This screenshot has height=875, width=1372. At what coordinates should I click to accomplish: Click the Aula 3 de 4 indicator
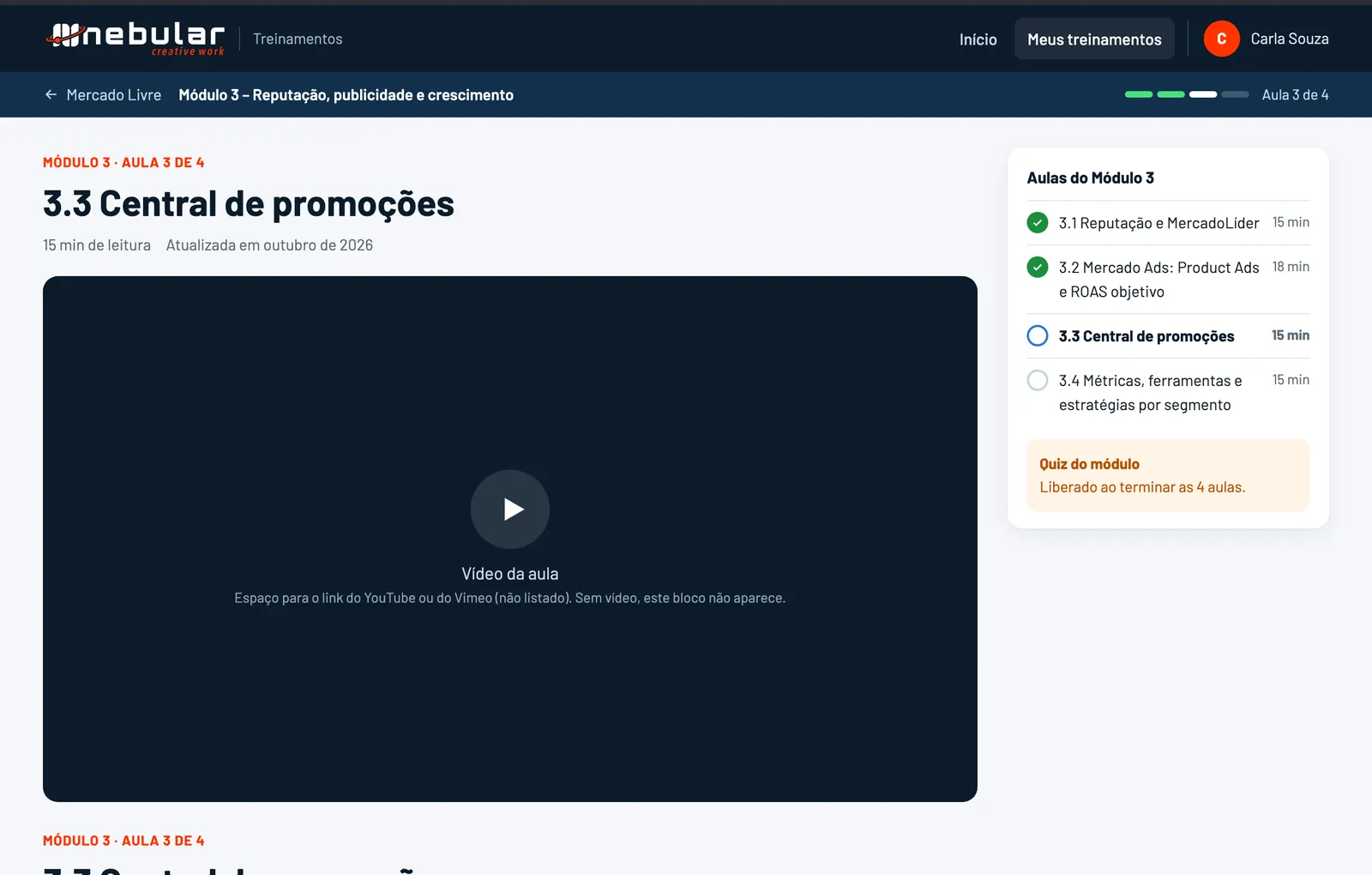(x=1295, y=95)
